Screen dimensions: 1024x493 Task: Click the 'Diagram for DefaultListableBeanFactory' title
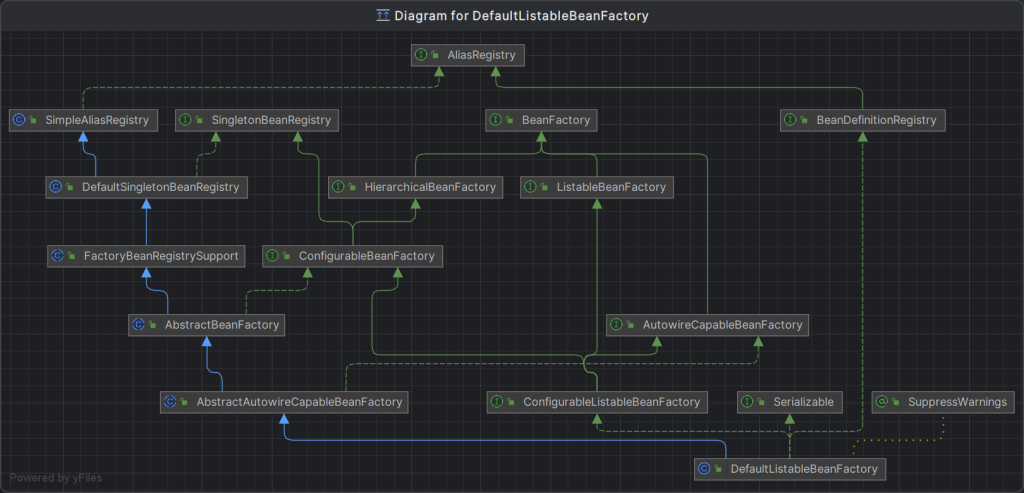coord(521,15)
